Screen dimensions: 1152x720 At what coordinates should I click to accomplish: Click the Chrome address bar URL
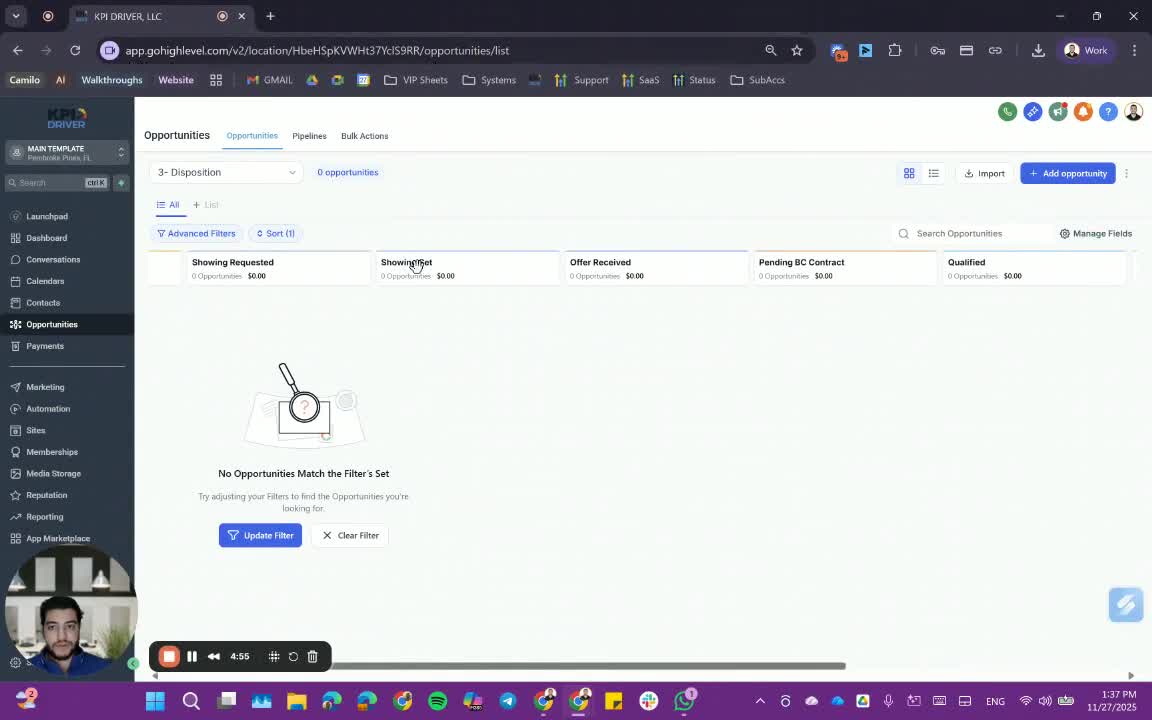pyautogui.click(x=317, y=51)
